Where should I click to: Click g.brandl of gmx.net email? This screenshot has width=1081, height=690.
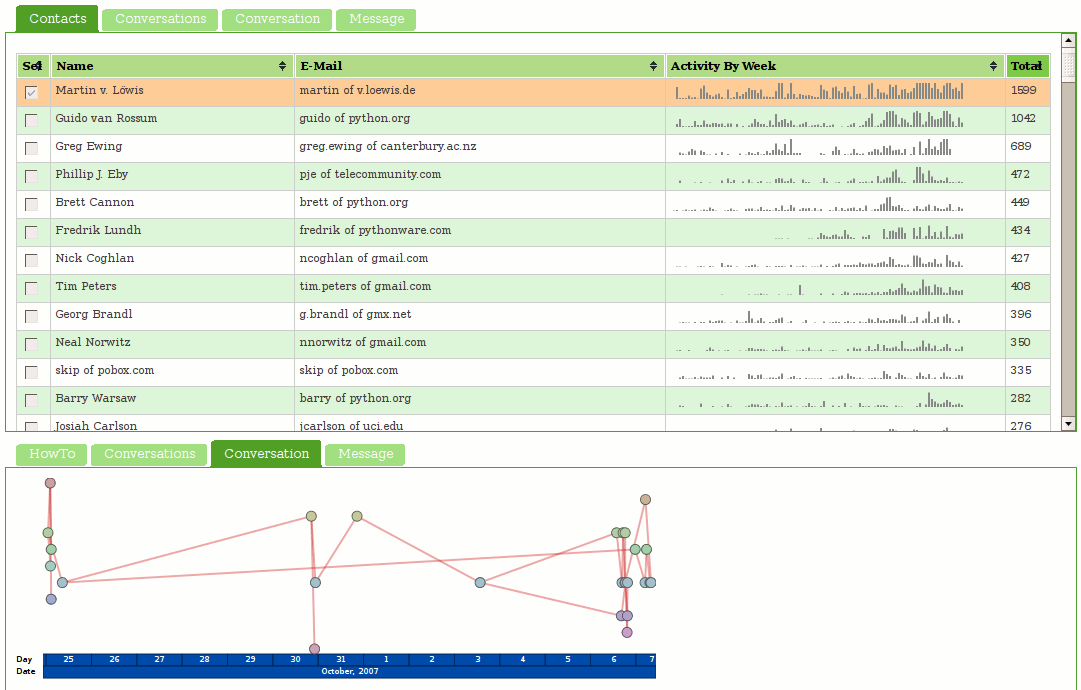click(x=355, y=314)
